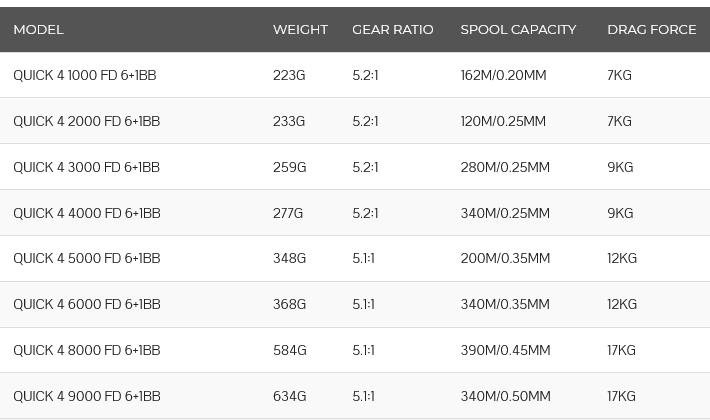Click the QUICK 4 9000 FD model cell
The image size is (710, 420).
click(x=86, y=397)
